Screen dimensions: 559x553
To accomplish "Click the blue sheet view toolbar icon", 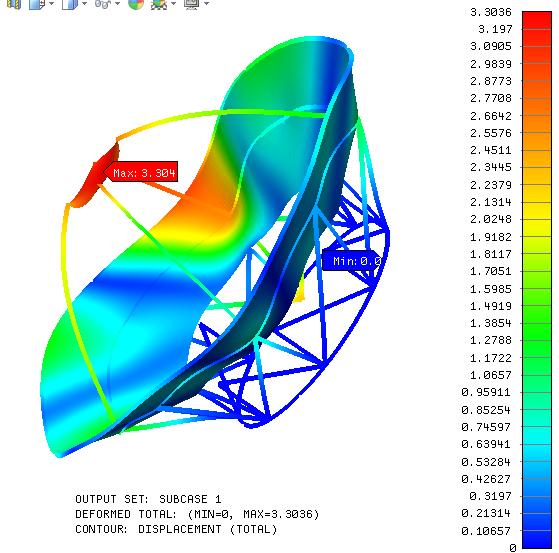I will coord(37,4).
